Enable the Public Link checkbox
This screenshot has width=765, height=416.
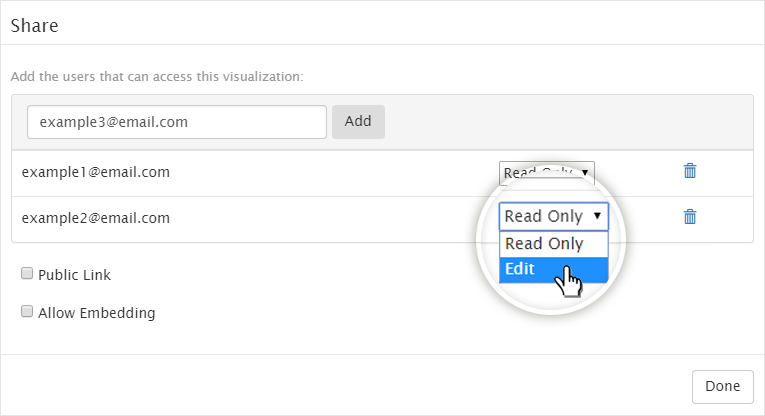pos(27,273)
